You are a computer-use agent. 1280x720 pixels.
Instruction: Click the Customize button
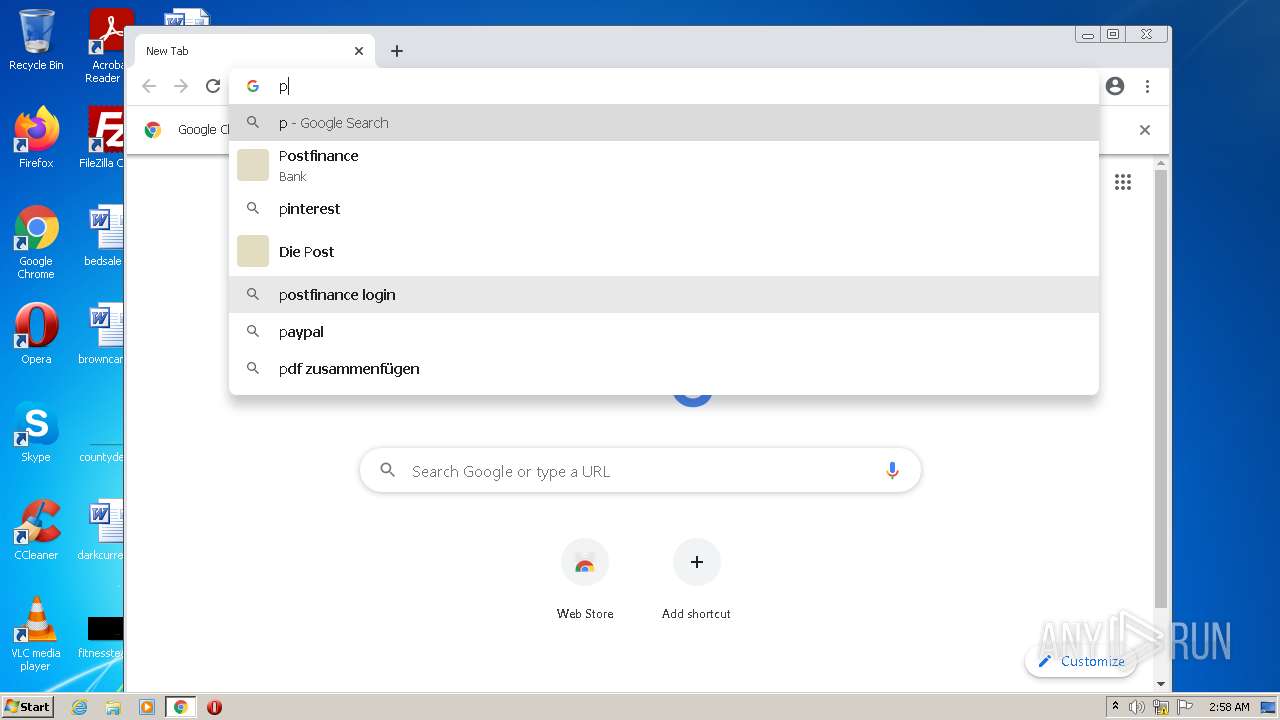(1081, 661)
